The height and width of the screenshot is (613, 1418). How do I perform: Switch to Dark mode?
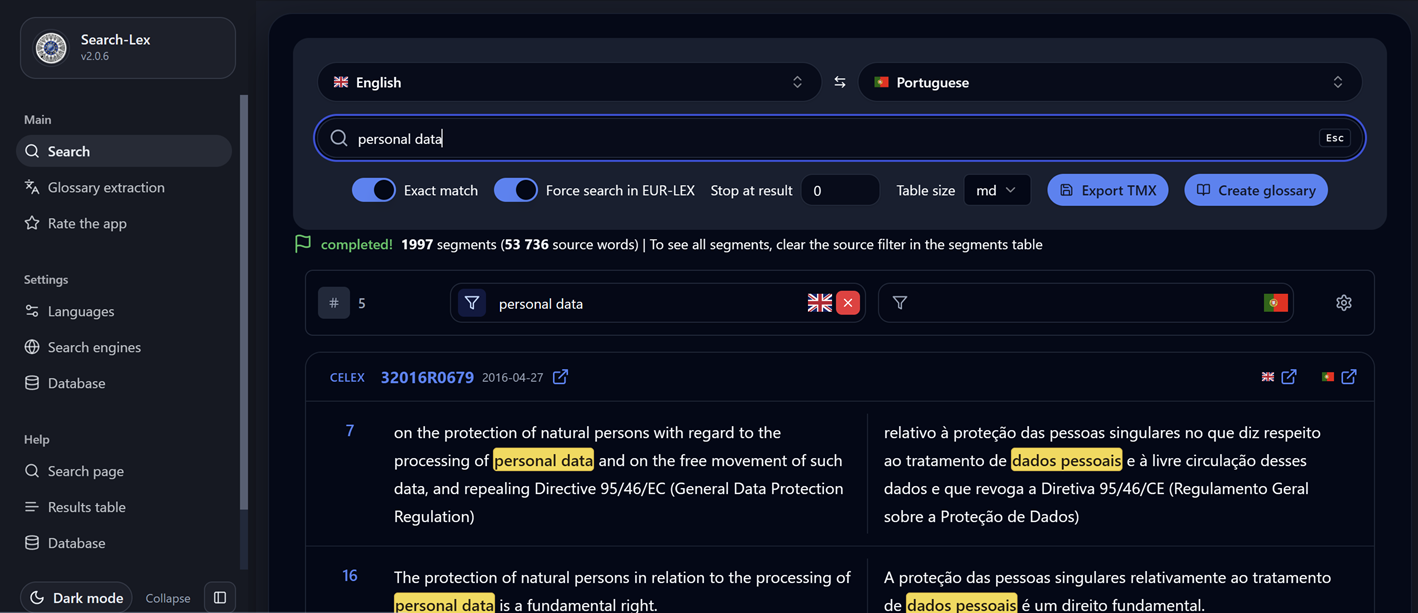click(76, 597)
